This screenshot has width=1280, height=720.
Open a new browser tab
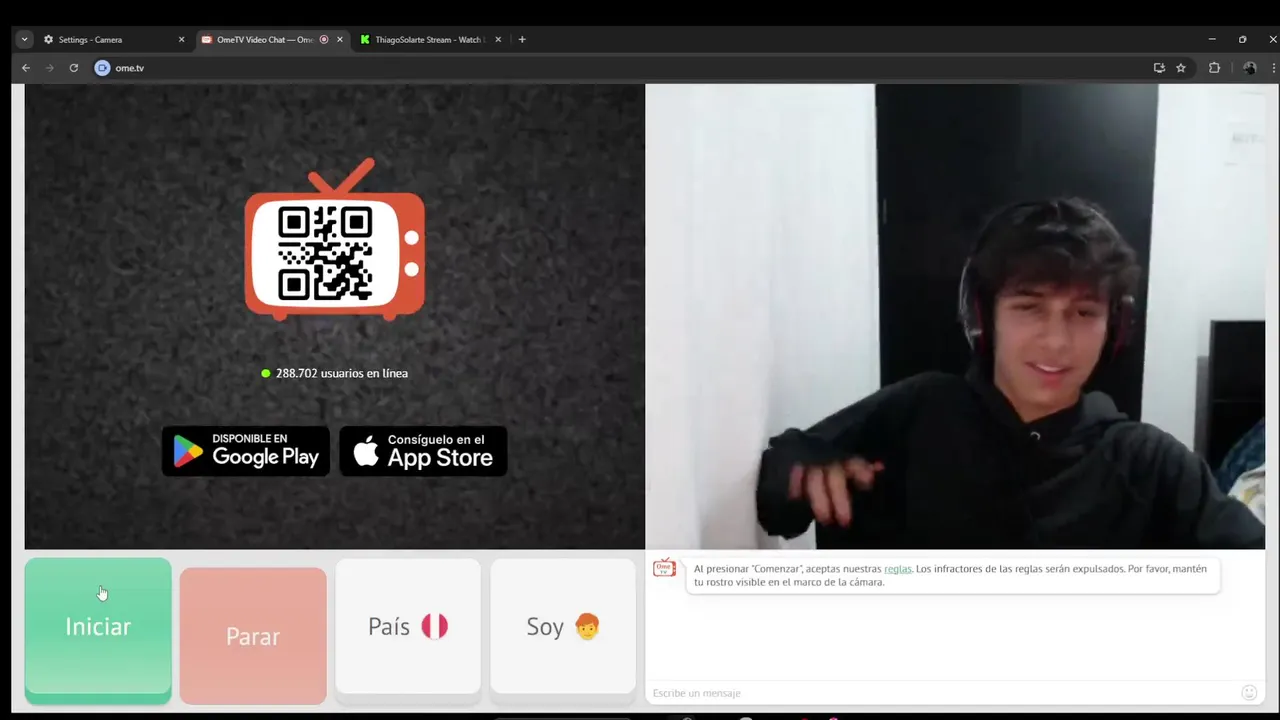[x=522, y=39]
